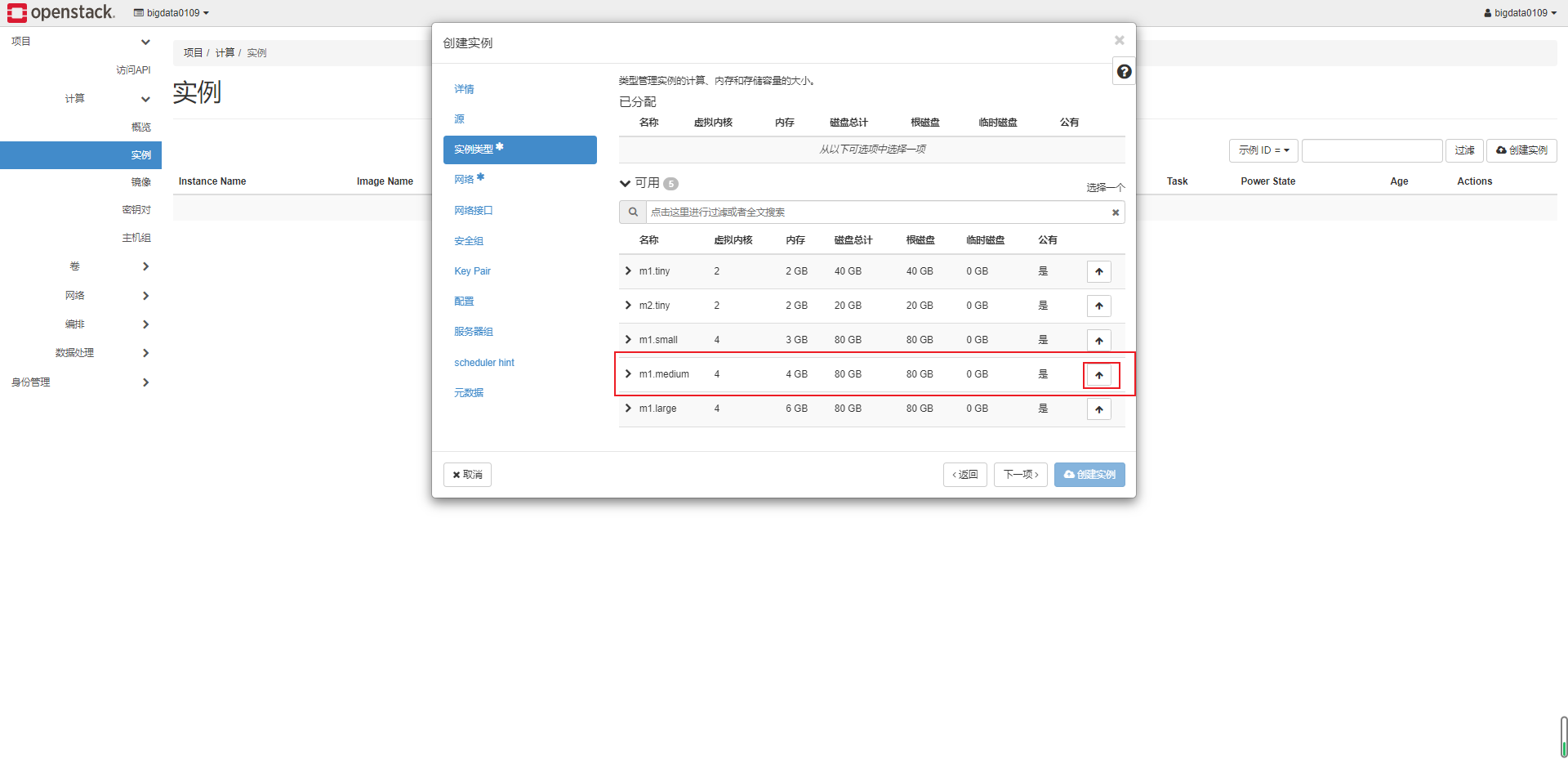
Task: Expand m1.tiny row details
Action: pyautogui.click(x=628, y=270)
